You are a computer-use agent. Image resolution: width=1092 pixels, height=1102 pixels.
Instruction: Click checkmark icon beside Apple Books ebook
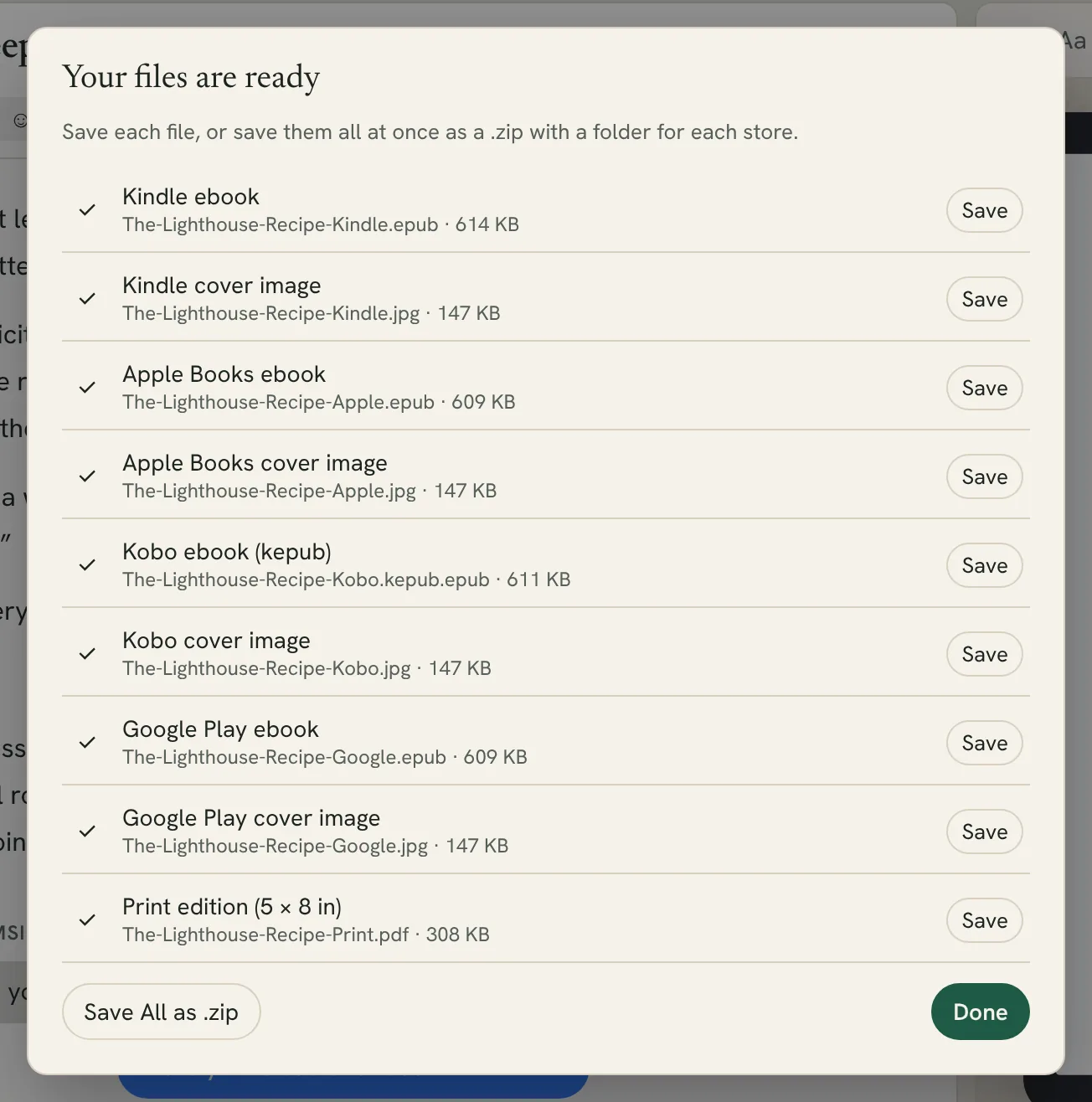[x=87, y=388]
